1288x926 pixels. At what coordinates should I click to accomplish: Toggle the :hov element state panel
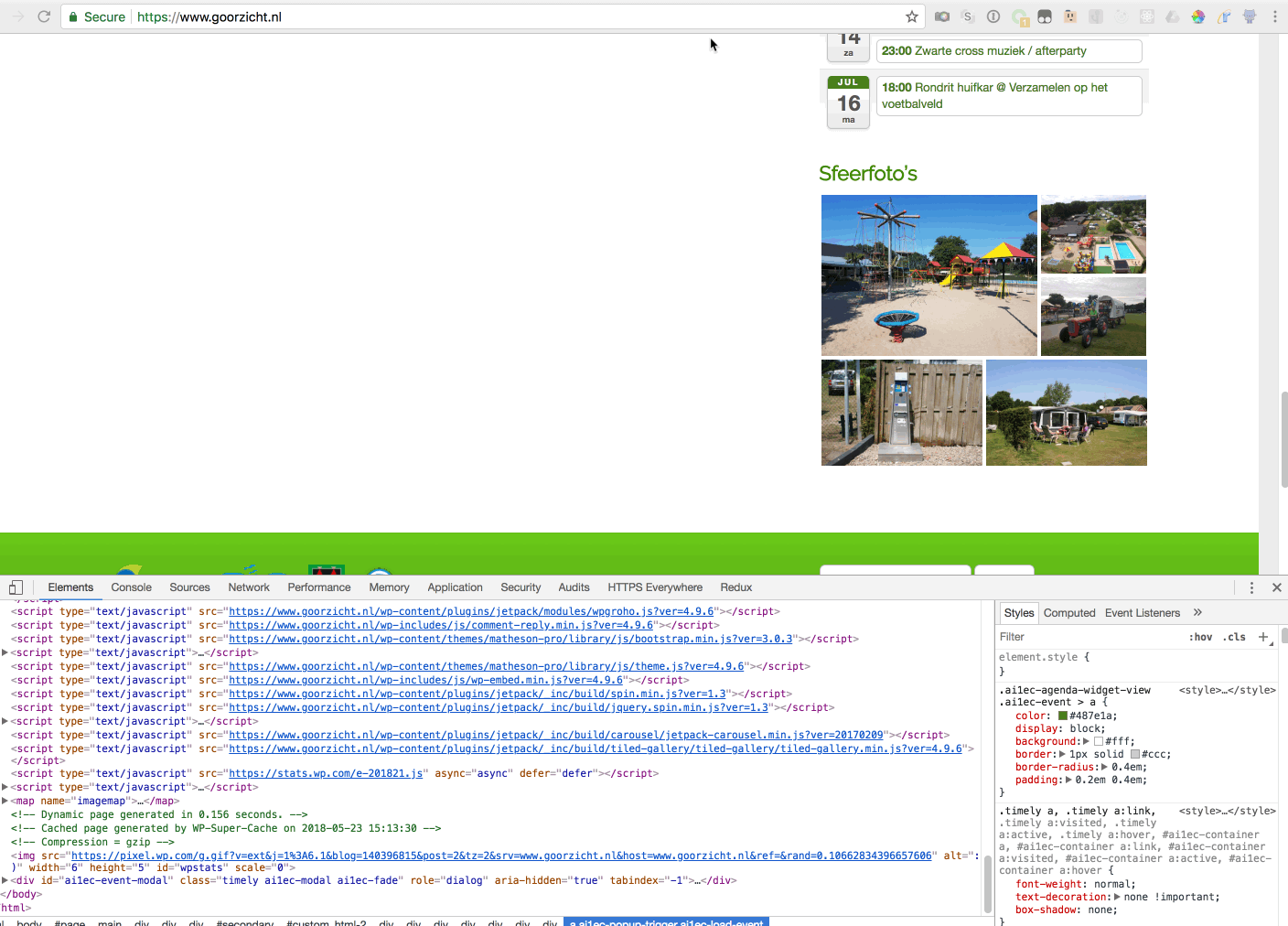[1200, 637]
